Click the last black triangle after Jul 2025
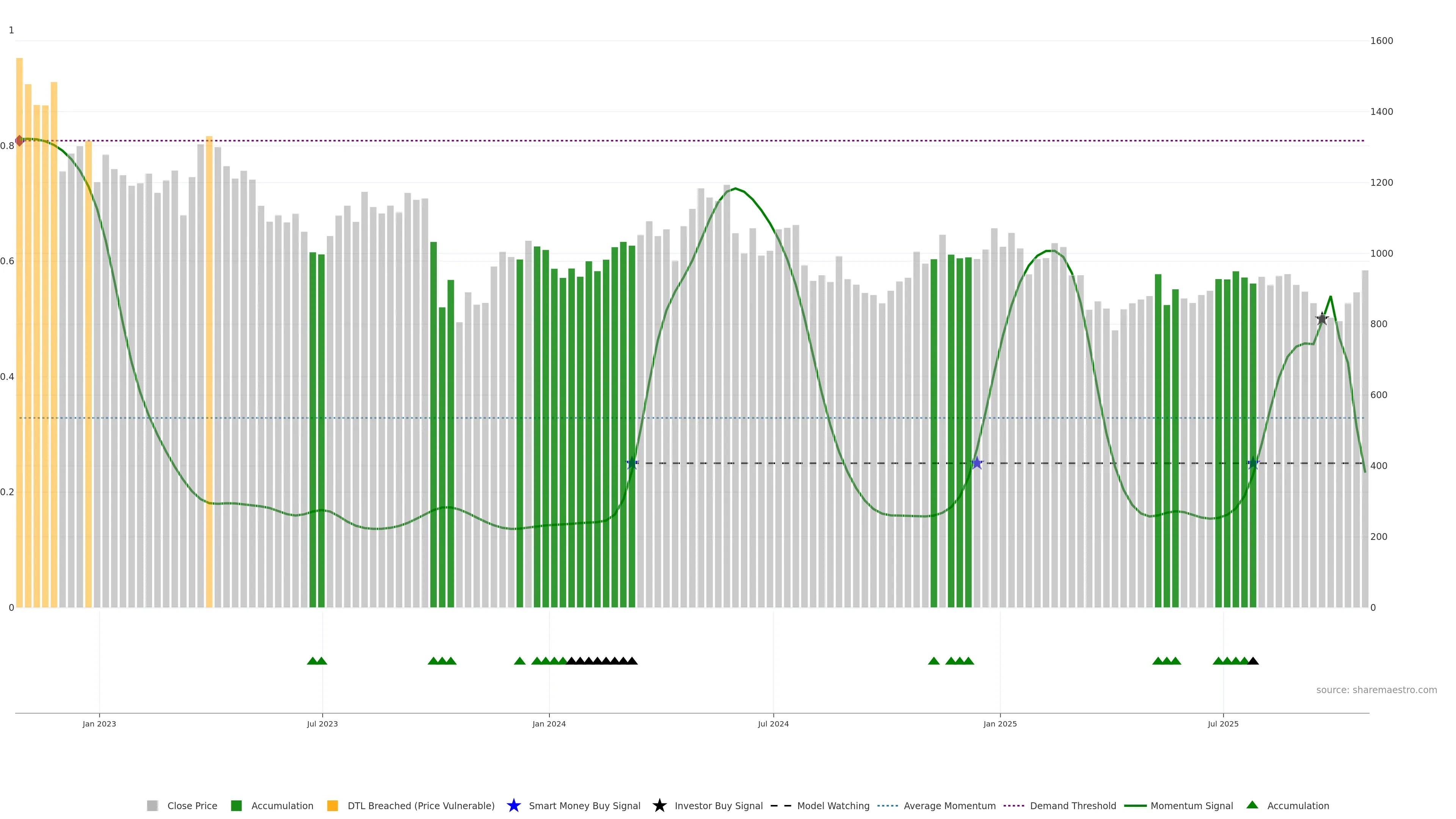Screen dimensions: 1456x819 pyautogui.click(x=1253, y=661)
